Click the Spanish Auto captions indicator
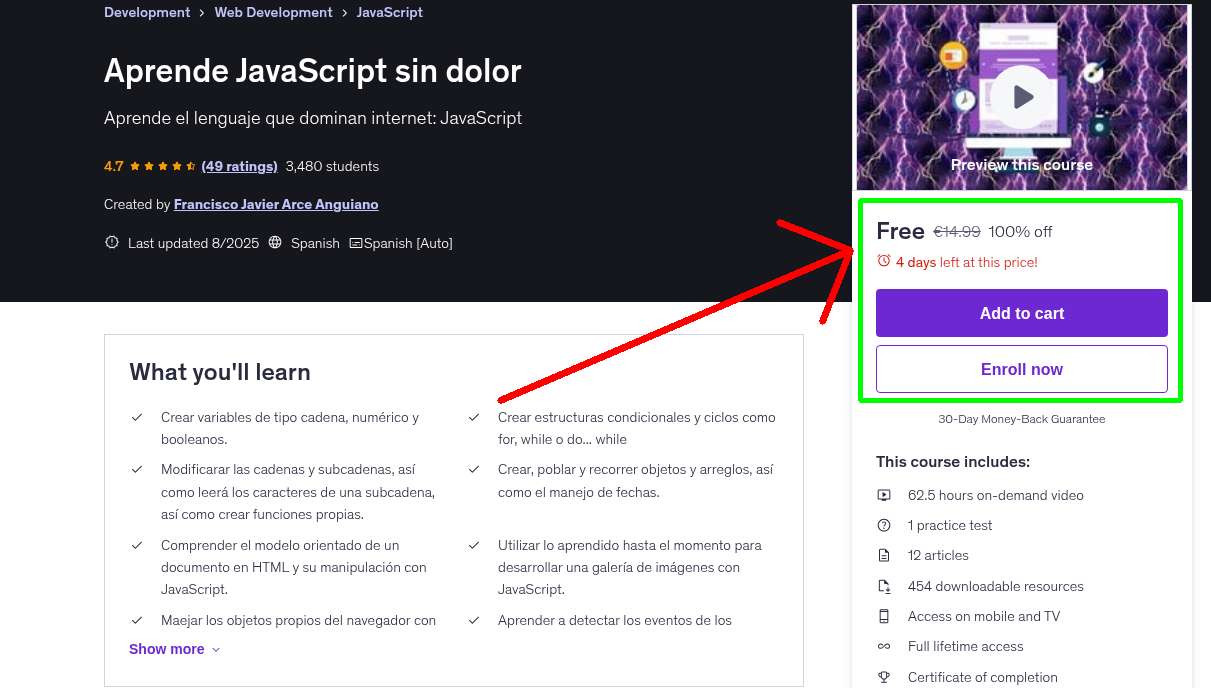 [400, 242]
